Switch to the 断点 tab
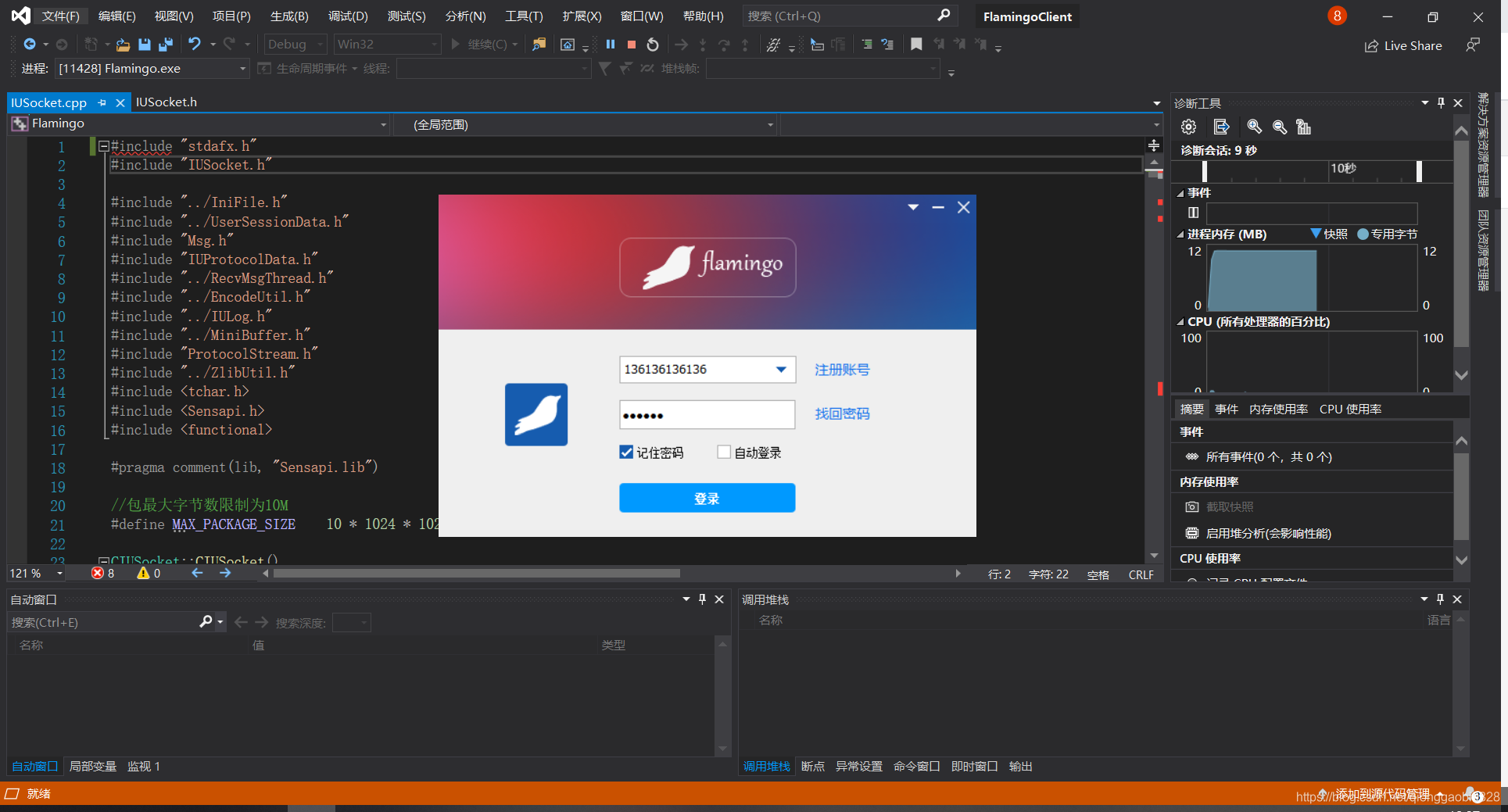This screenshot has height=812, width=1508. click(813, 767)
